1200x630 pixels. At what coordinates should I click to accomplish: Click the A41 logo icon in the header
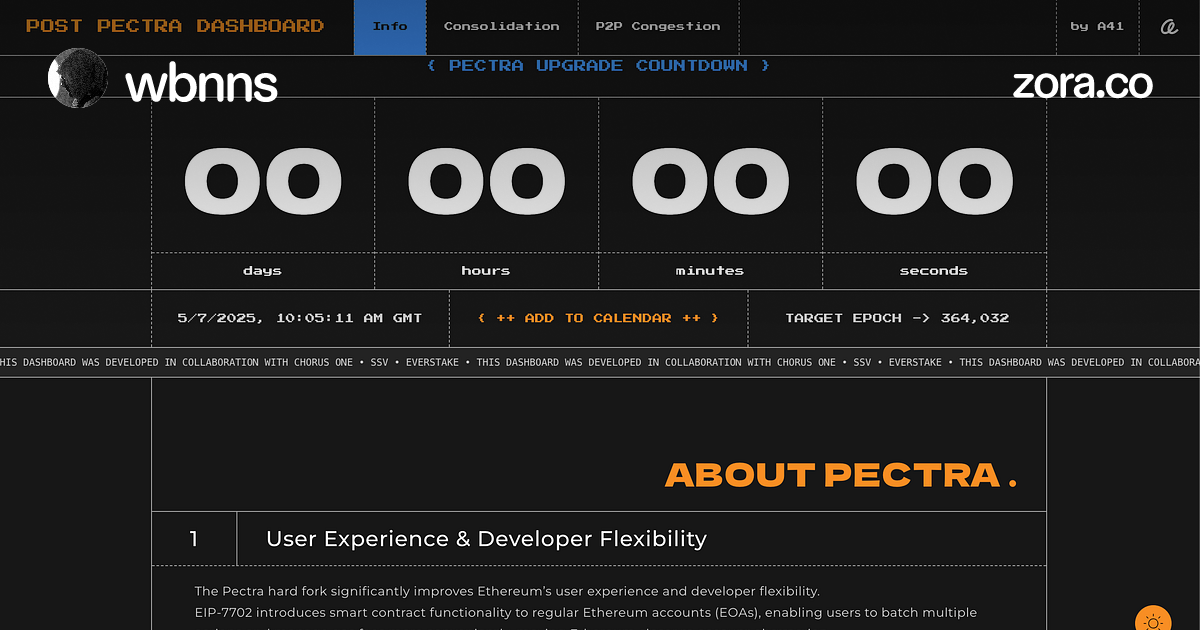1168,27
